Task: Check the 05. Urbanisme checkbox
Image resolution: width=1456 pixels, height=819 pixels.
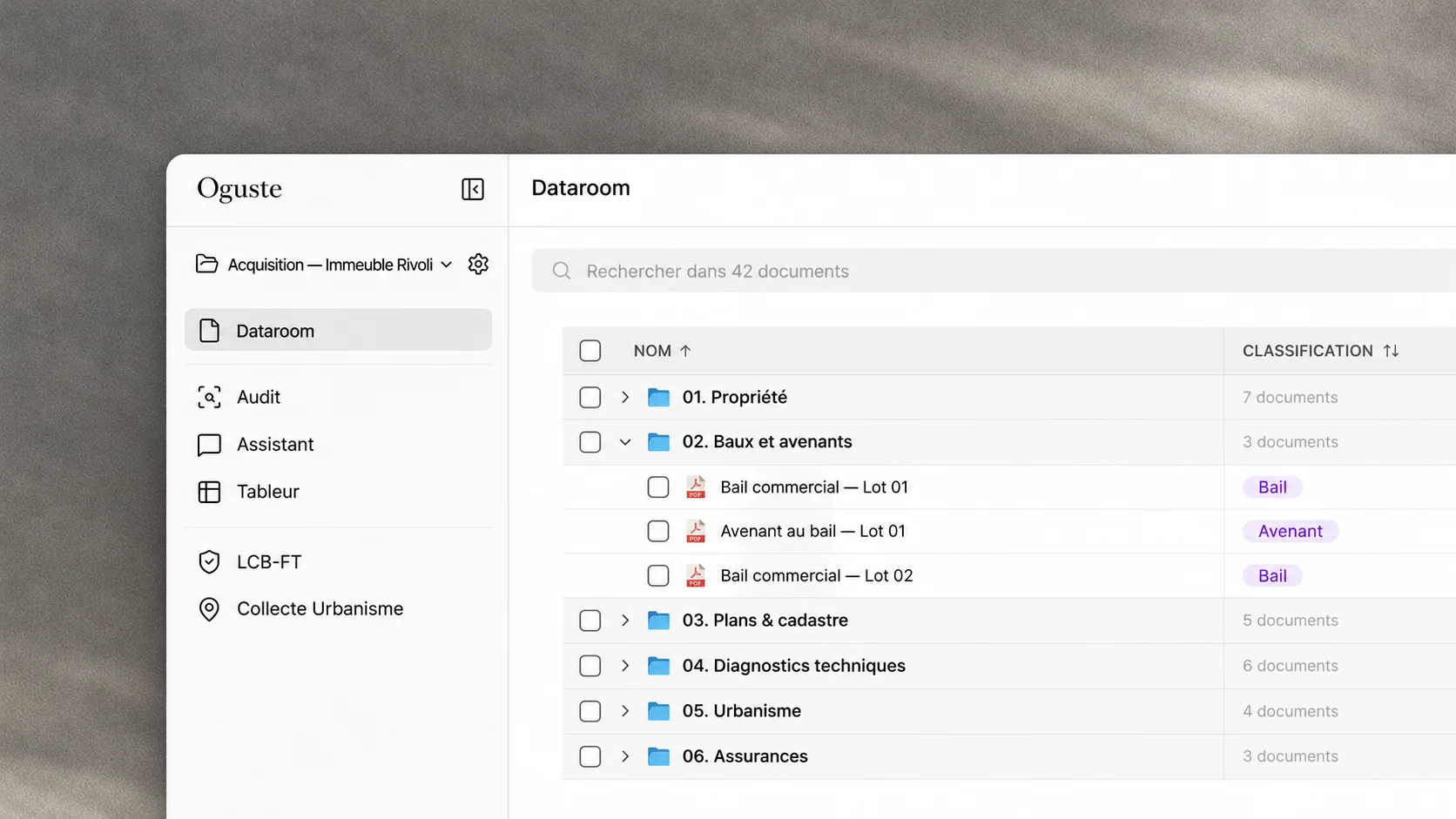Action: (x=590, y=711)
